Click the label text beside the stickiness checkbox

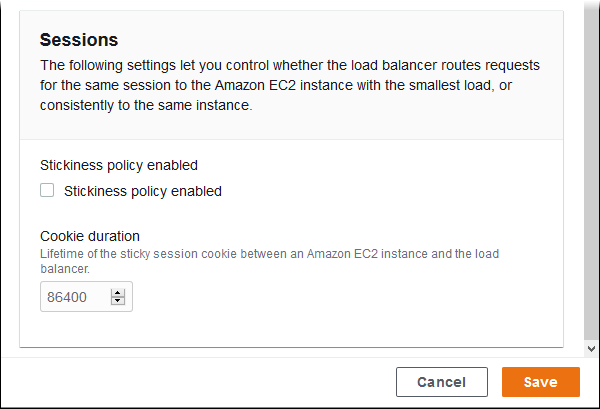[142, 191]
